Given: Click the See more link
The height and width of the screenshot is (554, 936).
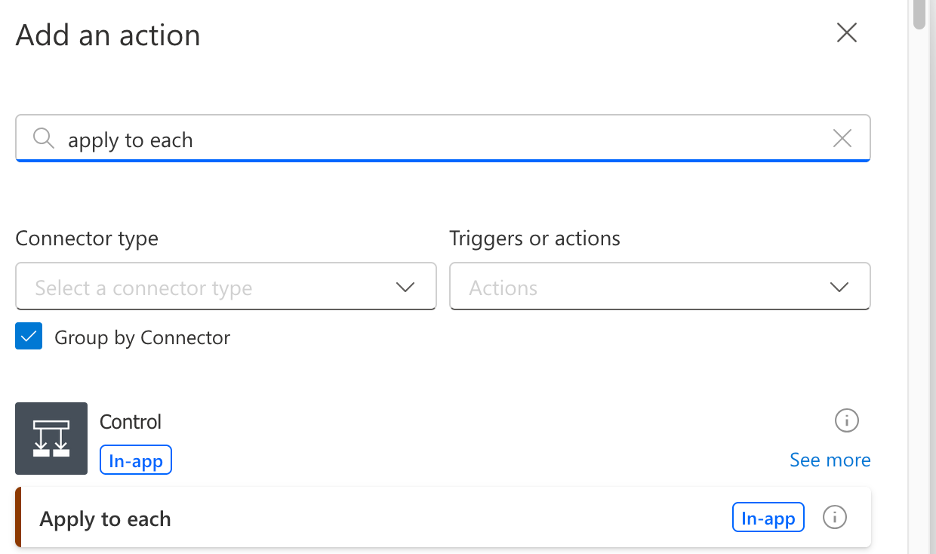Looking at the screenshot, I should coord(830,460).
